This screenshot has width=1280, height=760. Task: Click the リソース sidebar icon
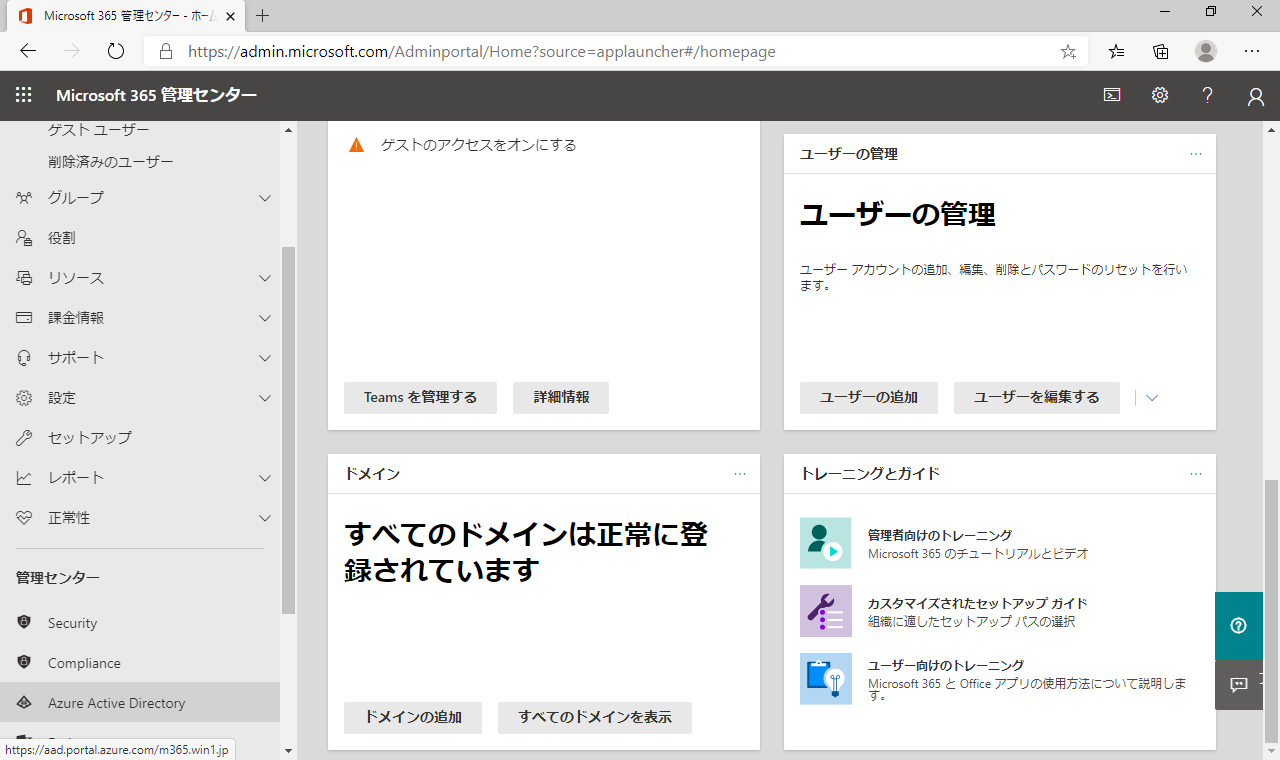(25, 278)
